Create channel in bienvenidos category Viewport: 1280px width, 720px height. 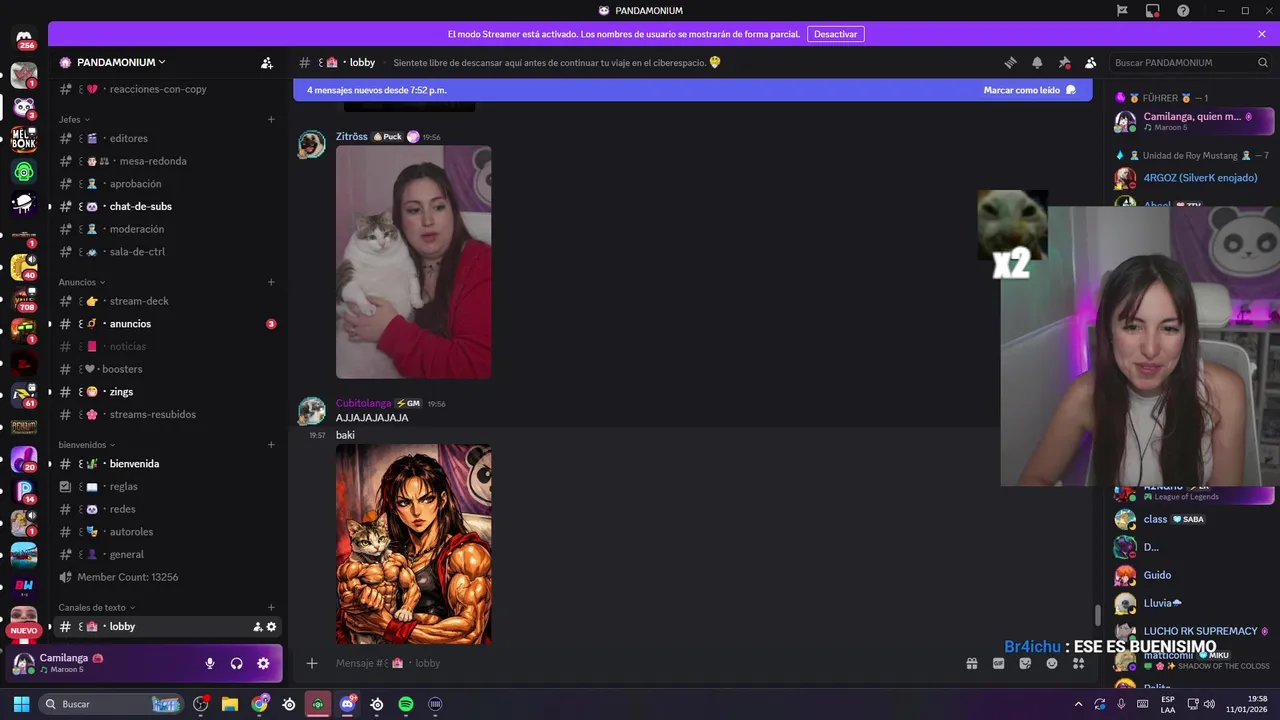point(271,445)
